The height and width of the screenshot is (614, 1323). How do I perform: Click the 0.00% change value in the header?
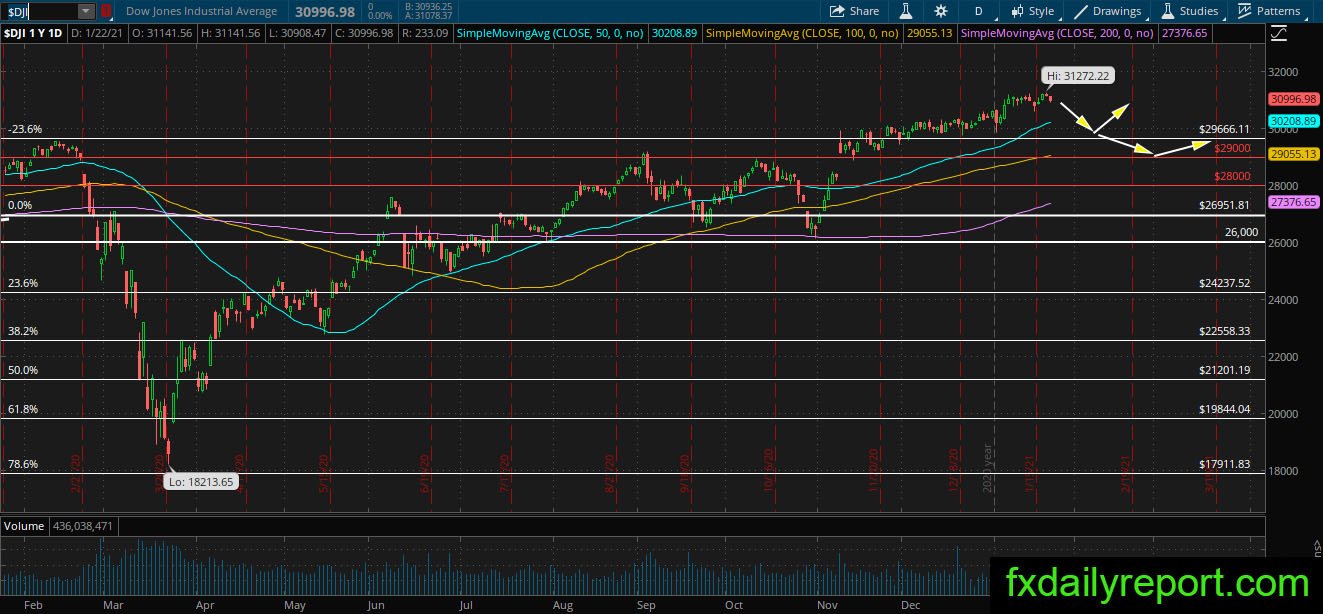(380, 16)
